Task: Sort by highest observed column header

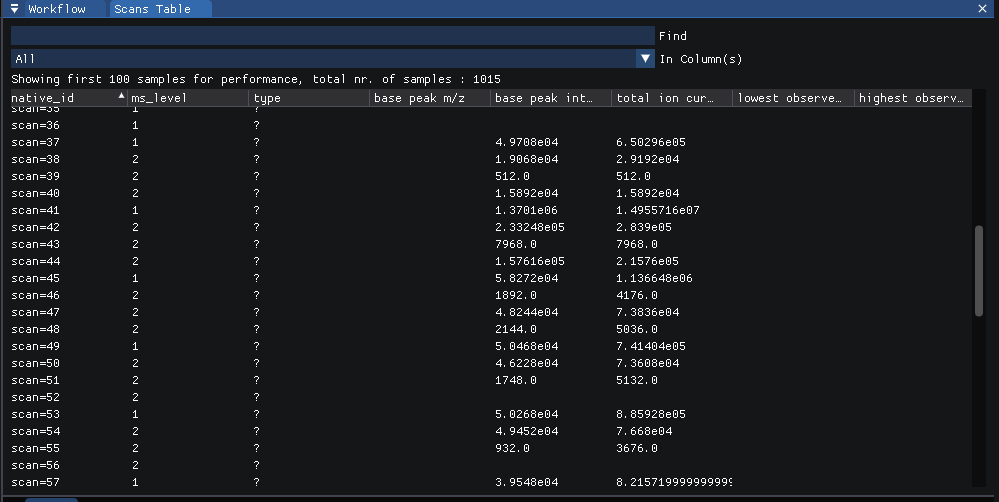Action: [911, 98]
